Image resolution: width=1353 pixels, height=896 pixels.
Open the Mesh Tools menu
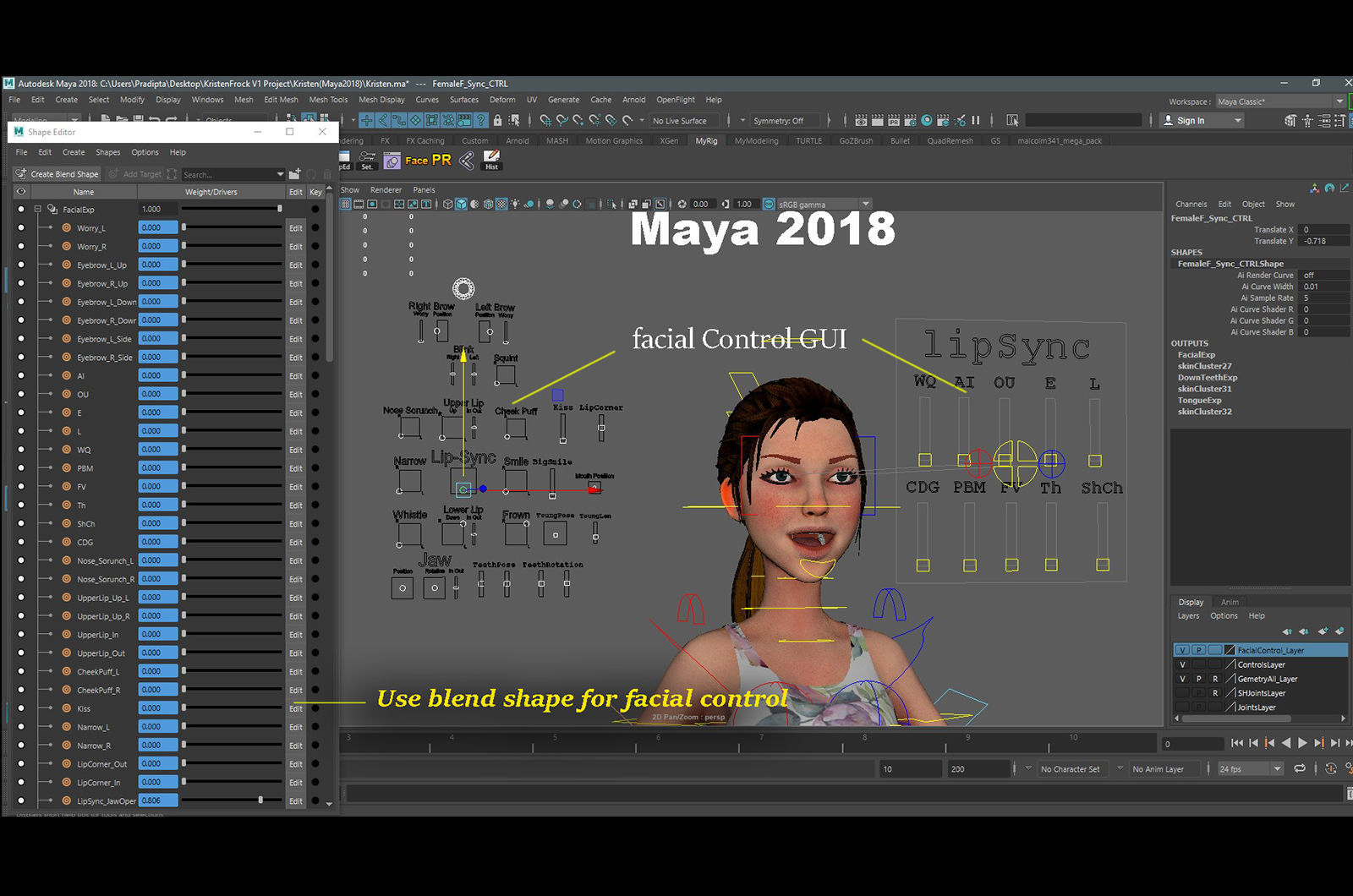click(328, 100)
